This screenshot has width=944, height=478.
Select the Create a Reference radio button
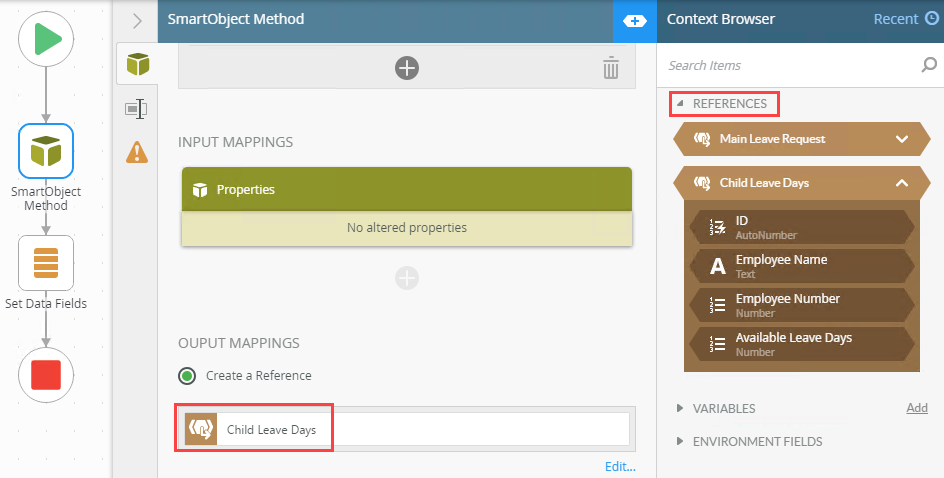click(187, 376)
